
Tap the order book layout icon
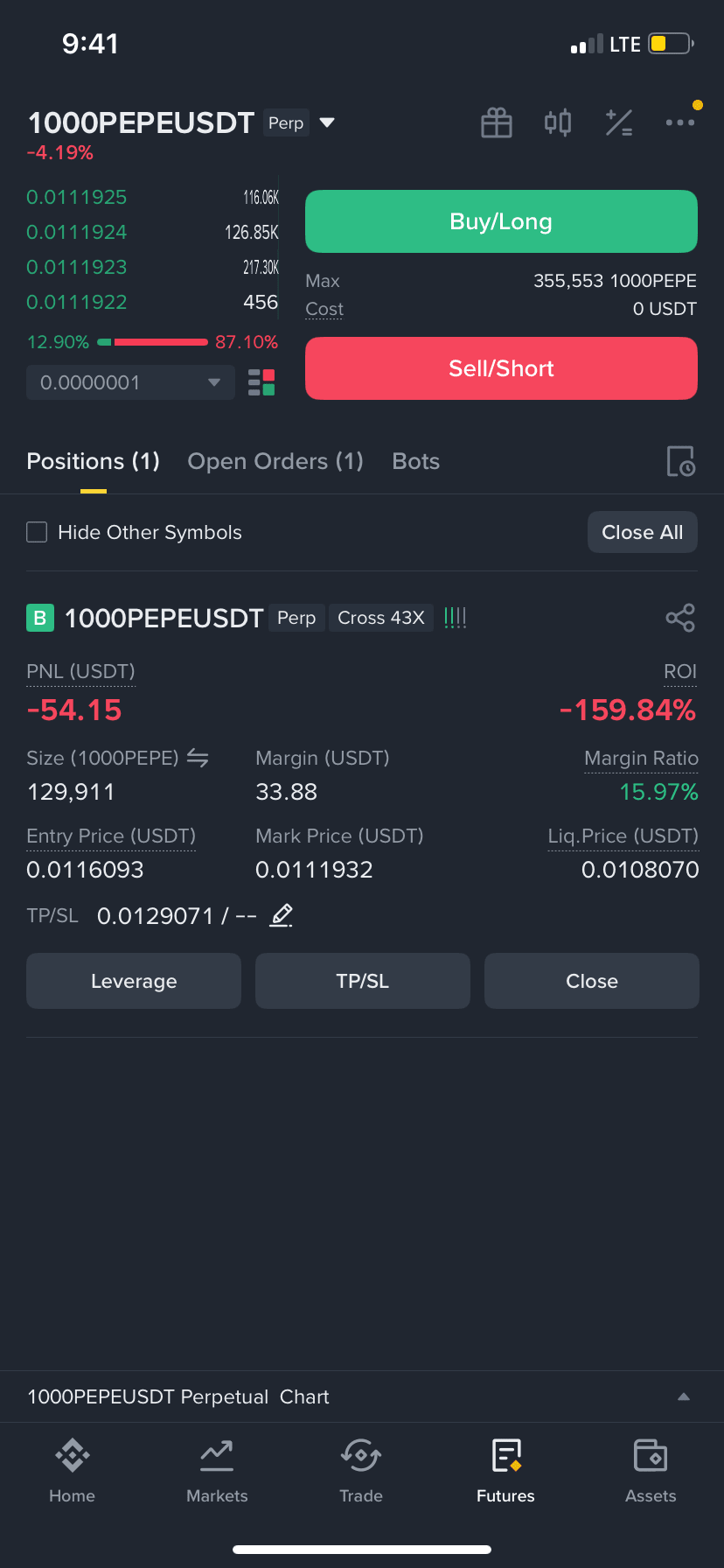(261, 382)
